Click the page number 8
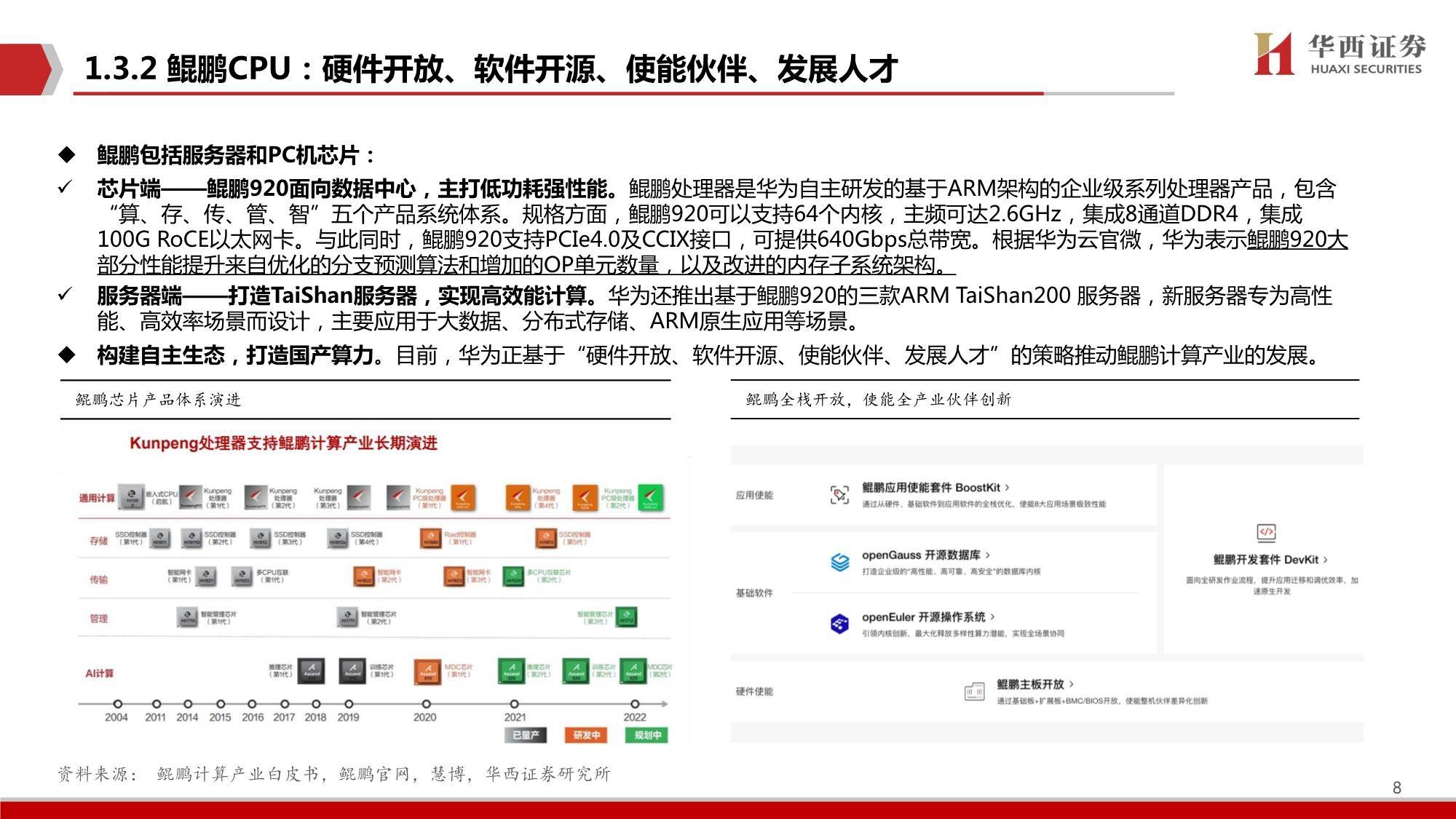This screenshot has width=1456, height=819. [x=1396, y=788]
